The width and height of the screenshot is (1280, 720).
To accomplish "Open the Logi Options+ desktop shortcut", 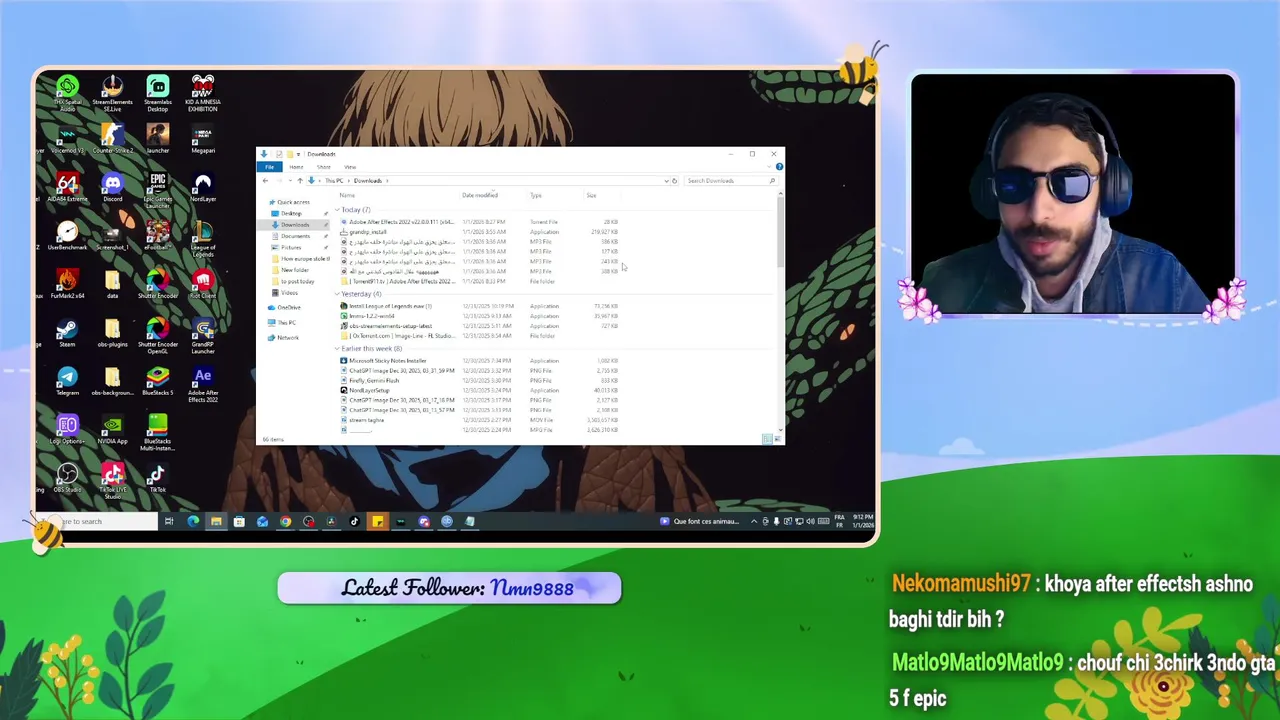I will [67, 430].
